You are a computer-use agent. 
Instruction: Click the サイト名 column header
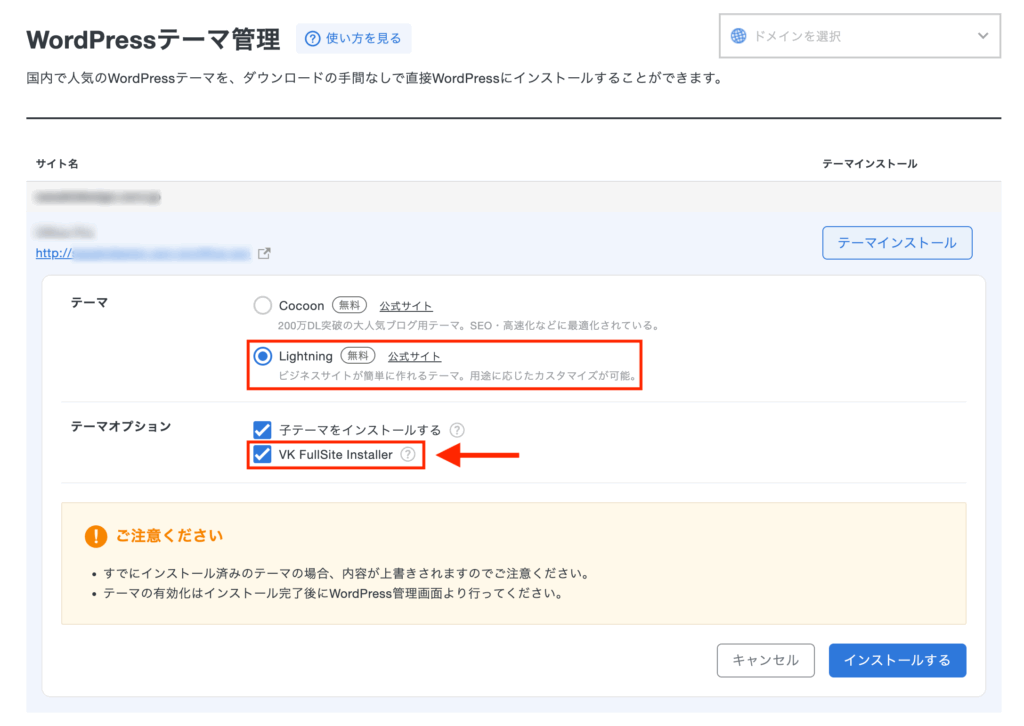[x=57, y=163]
